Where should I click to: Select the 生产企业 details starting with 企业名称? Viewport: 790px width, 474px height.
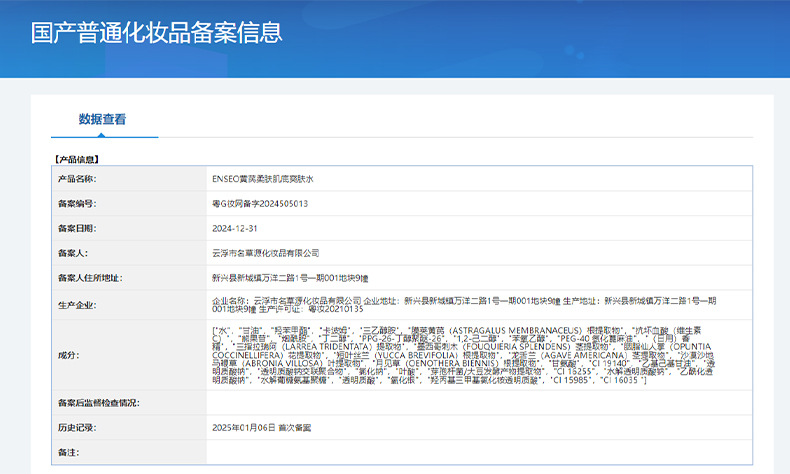point(464,305)
